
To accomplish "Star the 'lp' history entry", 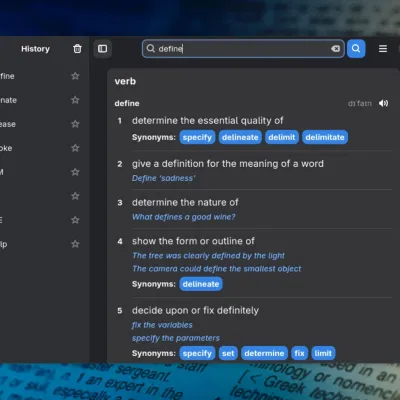I will click(75, 244).
